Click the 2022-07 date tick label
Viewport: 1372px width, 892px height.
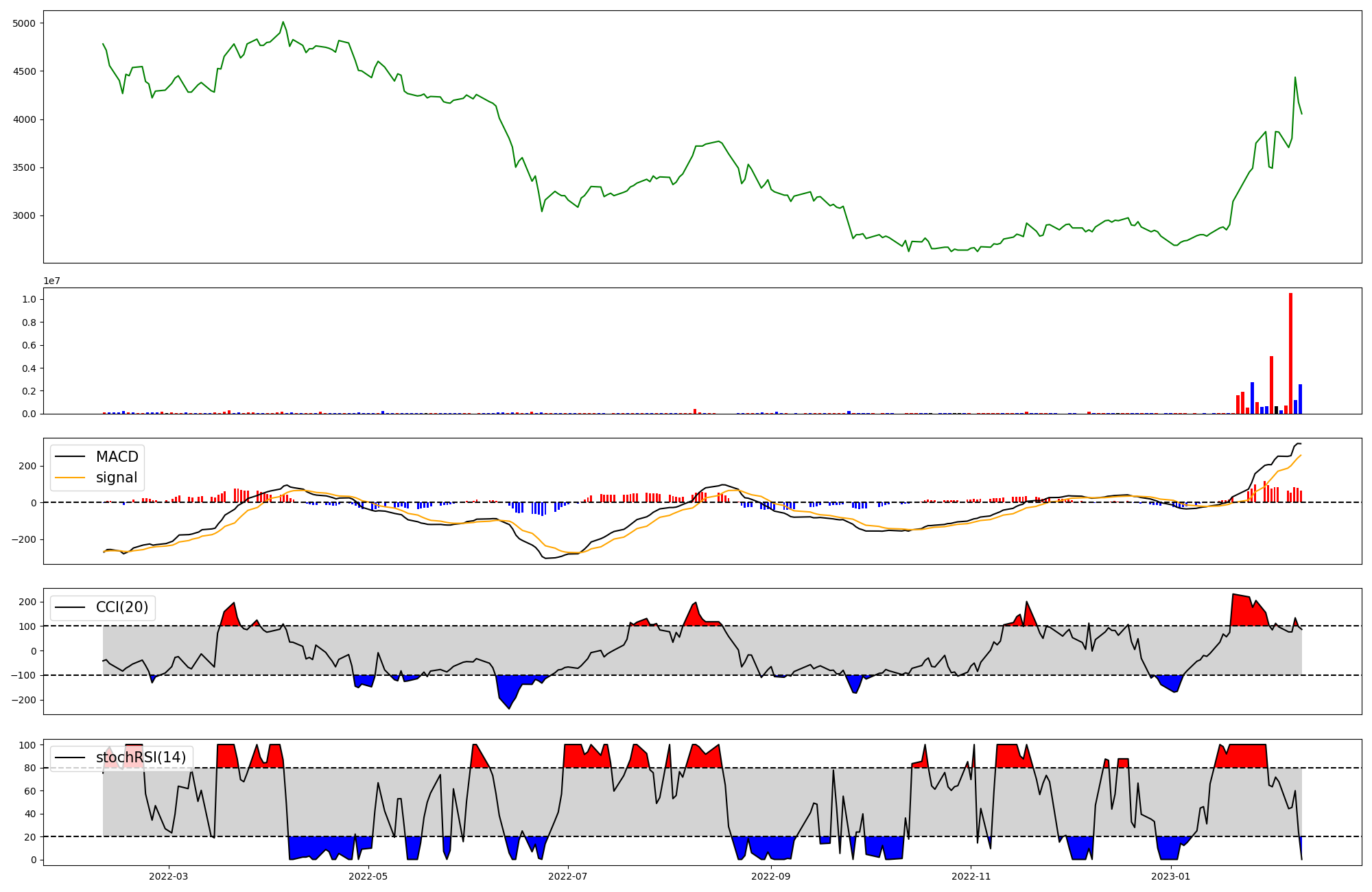(x=568, y=876)
